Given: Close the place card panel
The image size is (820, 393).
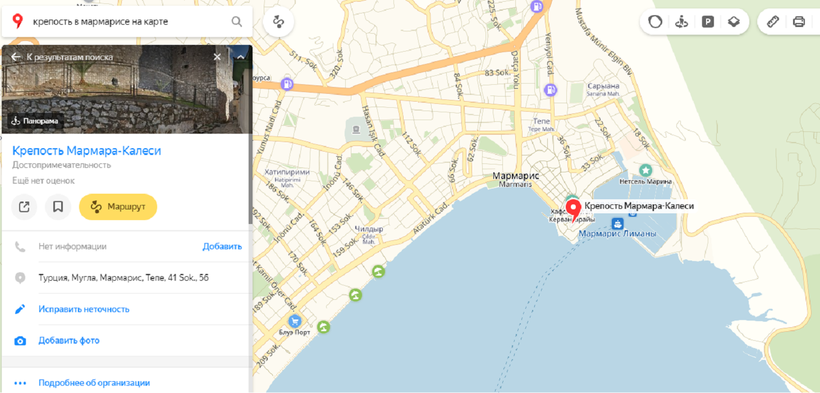Looking at the screenshot, I should click(218, 57).
